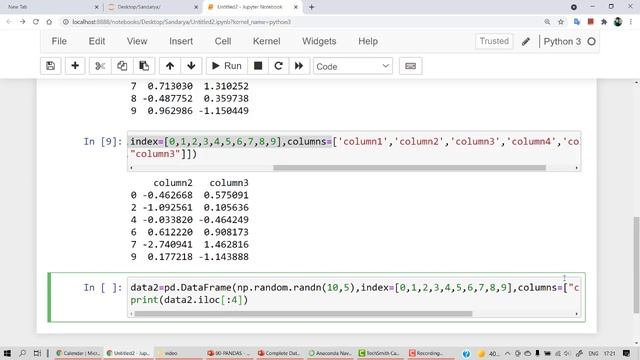640x360 pixels.
Task: Go forward with the browser forward arrow
Action: click(x=22, y=22)
